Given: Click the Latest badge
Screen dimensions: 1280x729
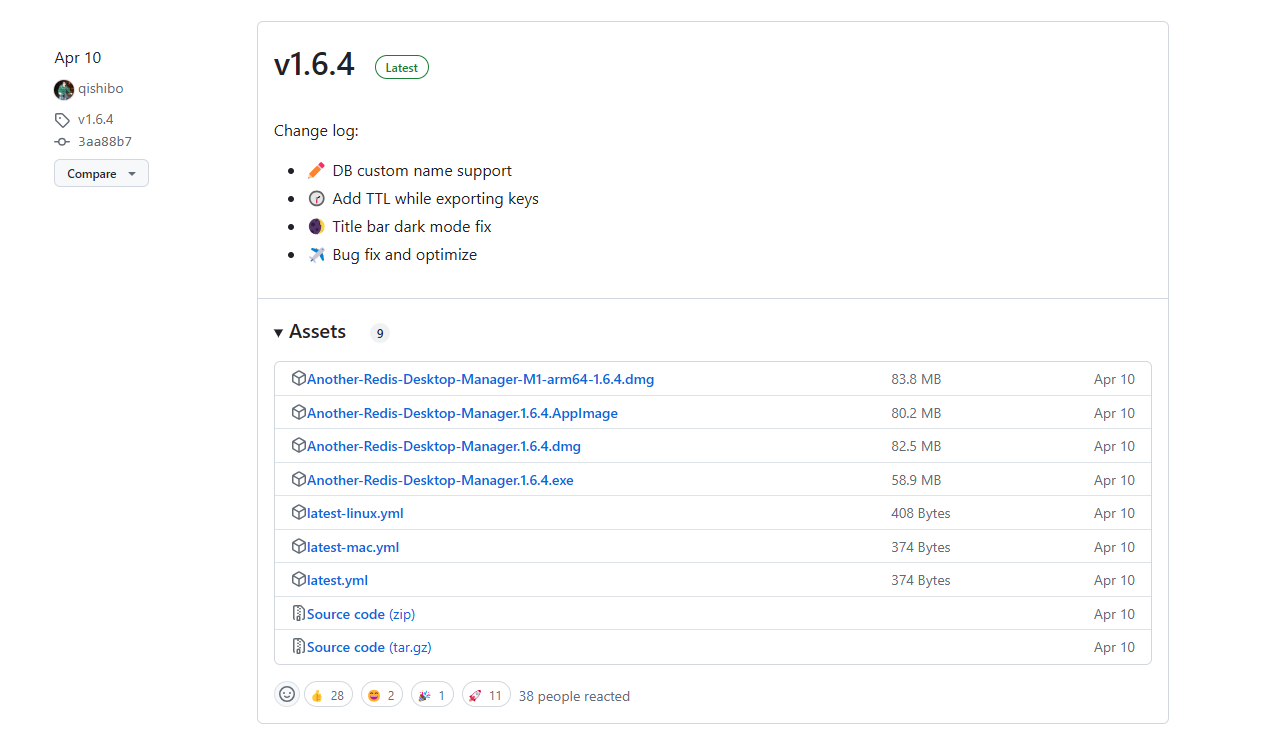Looking at the screenshot, I should point(402,68).
